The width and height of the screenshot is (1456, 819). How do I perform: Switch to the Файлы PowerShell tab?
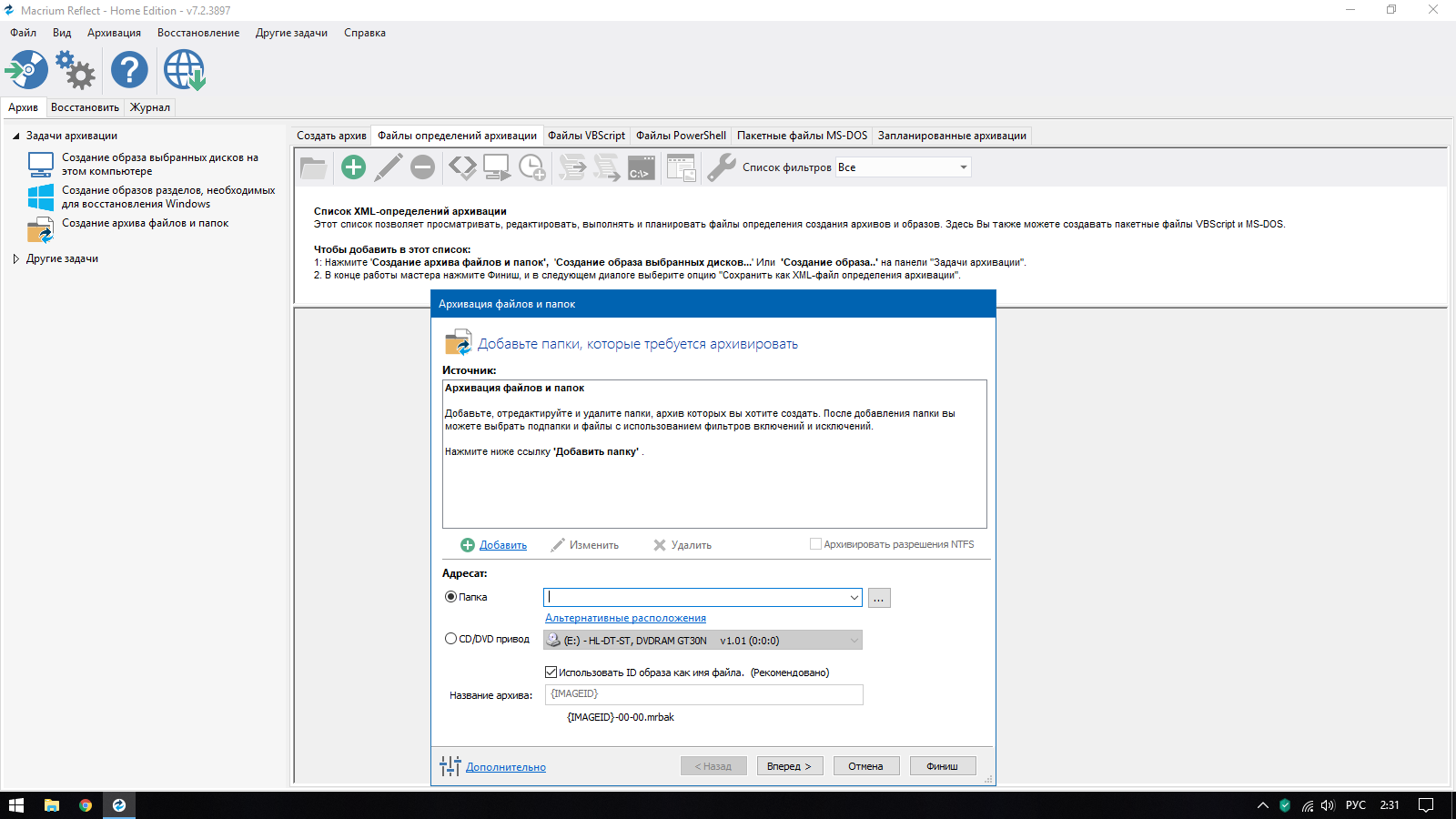click(681, 136)
